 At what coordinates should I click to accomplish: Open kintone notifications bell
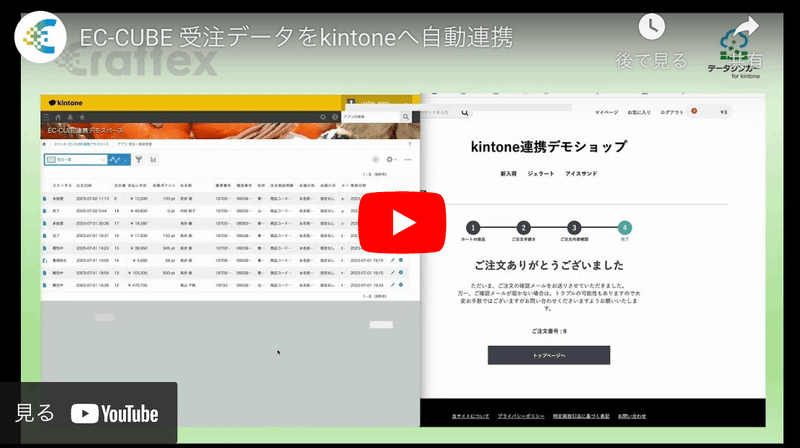[x=70, y=117]
